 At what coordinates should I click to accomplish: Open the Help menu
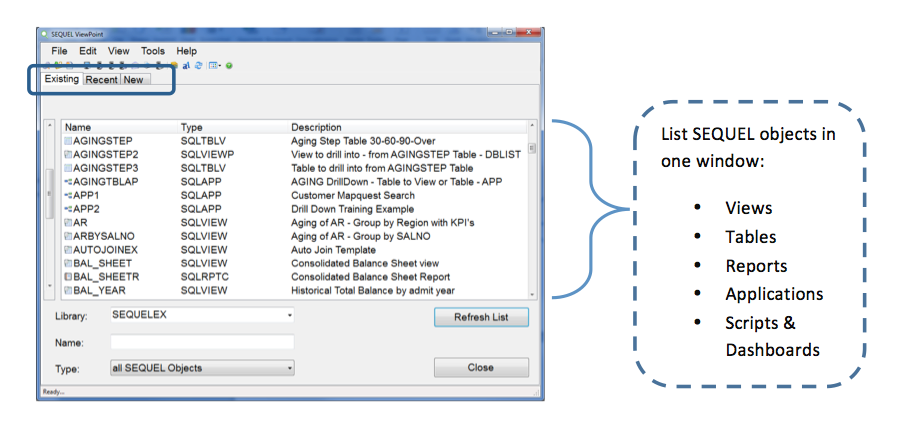pyautogui.click(x=186, y=51)
